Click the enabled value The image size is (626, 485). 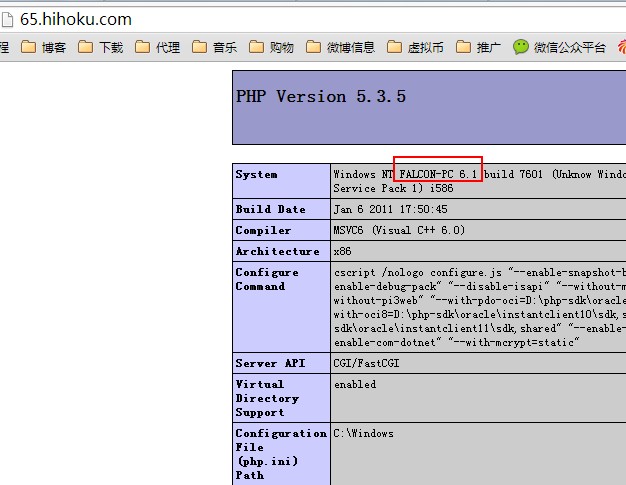pos(355,384)
